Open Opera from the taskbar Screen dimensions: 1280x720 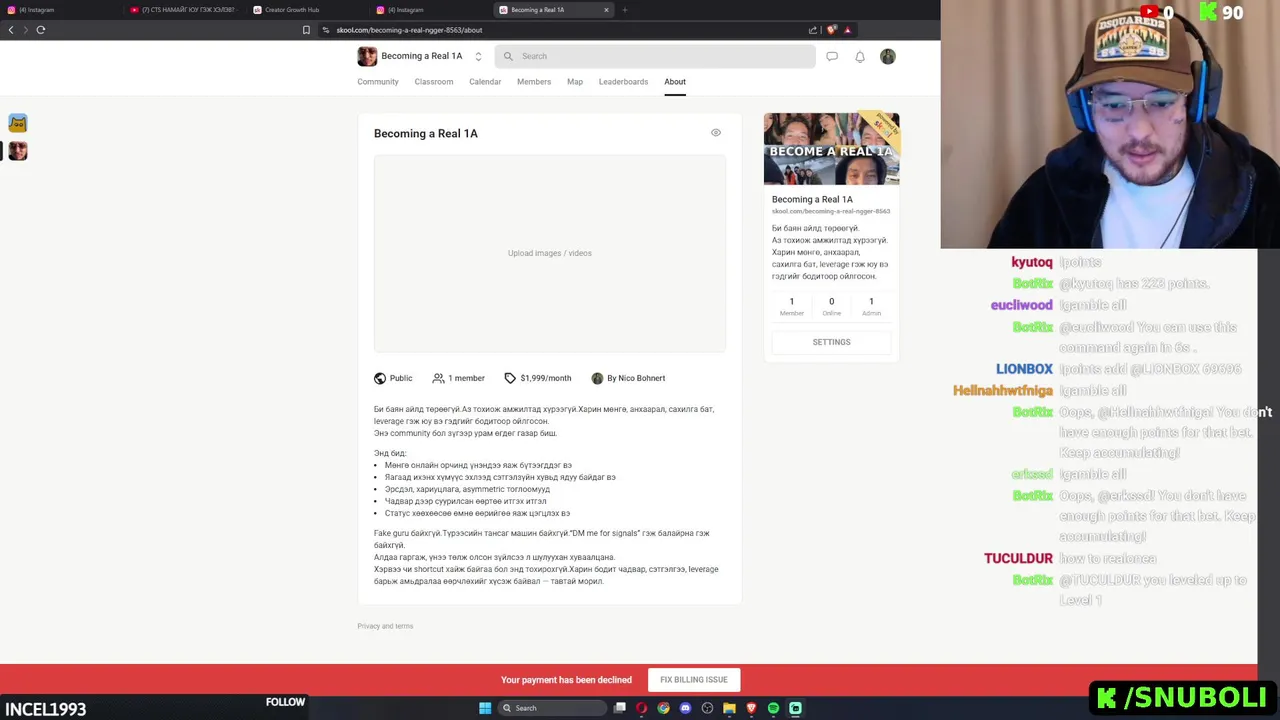tap(642, 708)
